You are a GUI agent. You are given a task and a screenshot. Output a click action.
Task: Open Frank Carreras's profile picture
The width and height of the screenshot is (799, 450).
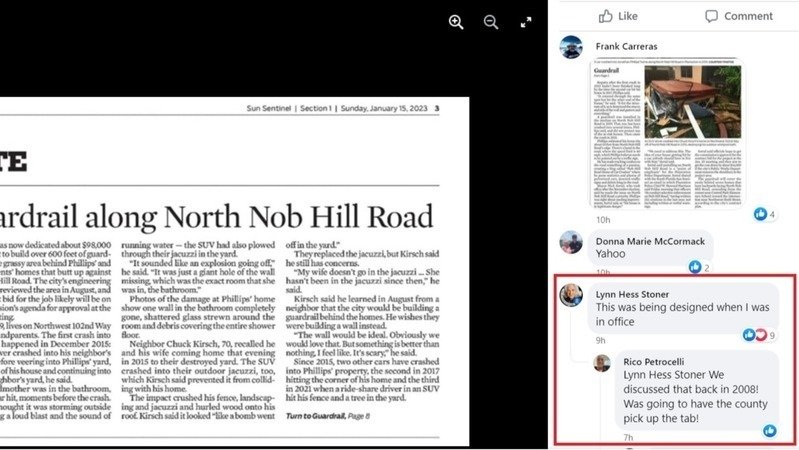tap(571, 47)
